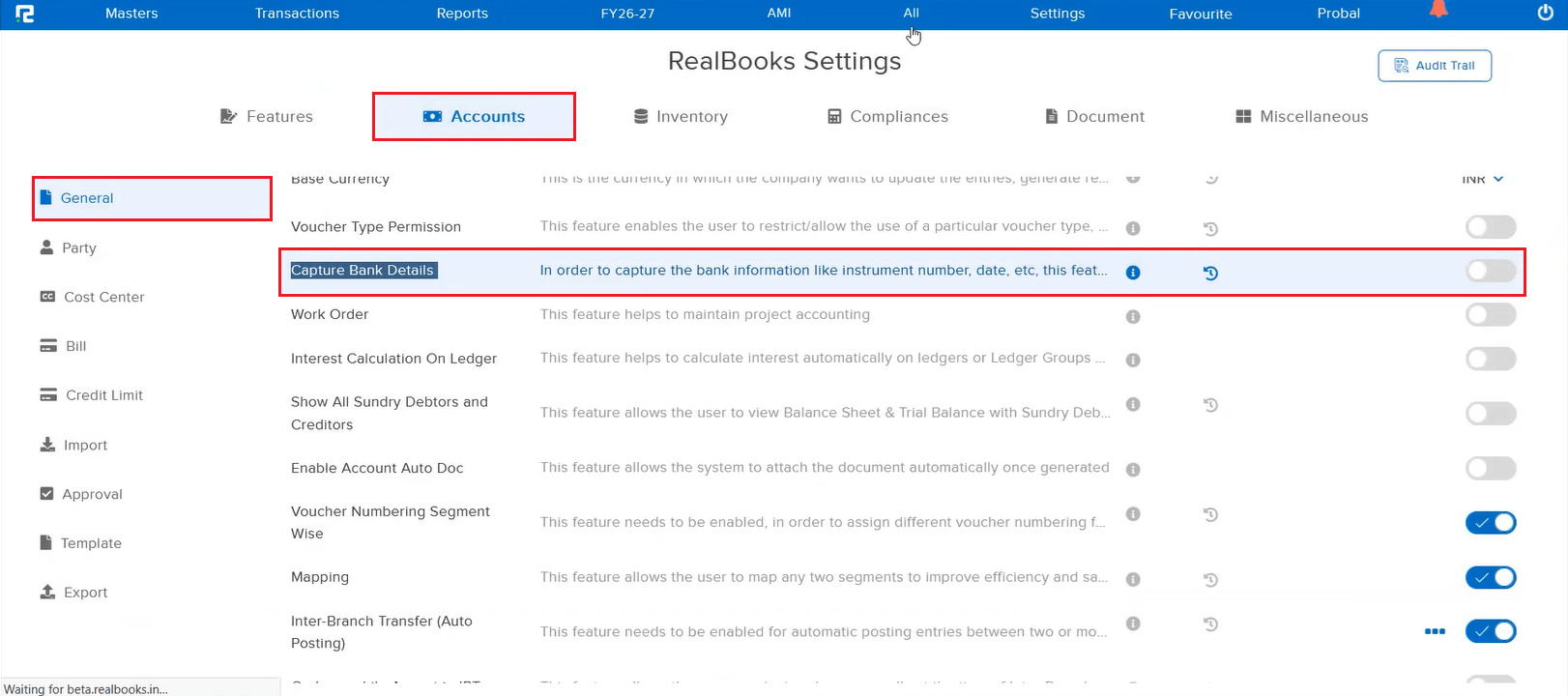The width and height of the screenshot is (1568, 696).
Task: Toggle Voucher Type Permission switch
Action: (1491, 227)
